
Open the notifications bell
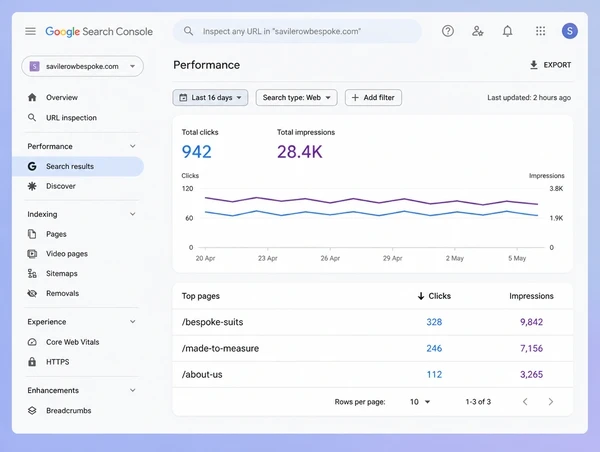[507, 31]
